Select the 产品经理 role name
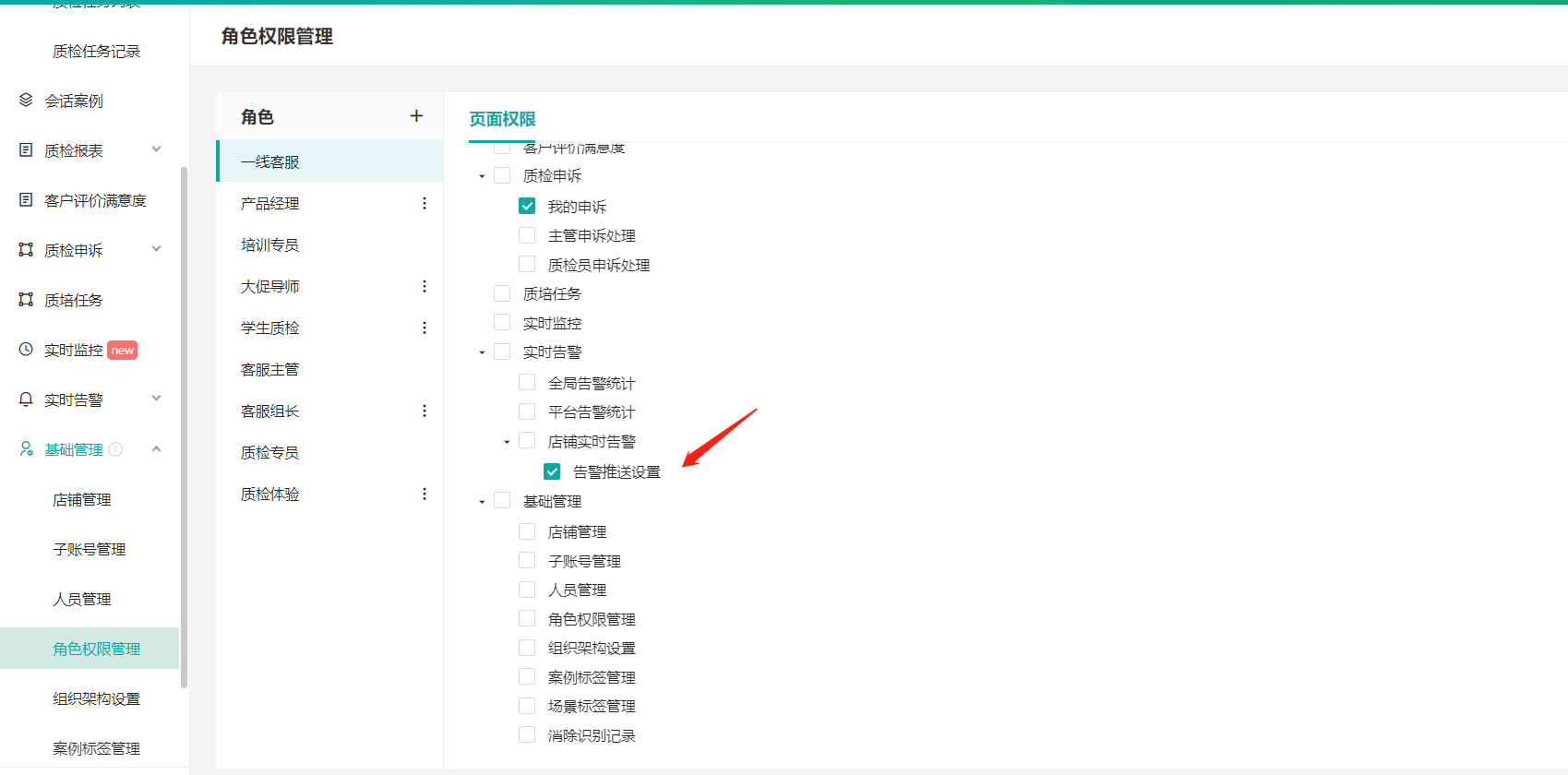The height and width of the screenshot is (775, 1568). [269, 203]
